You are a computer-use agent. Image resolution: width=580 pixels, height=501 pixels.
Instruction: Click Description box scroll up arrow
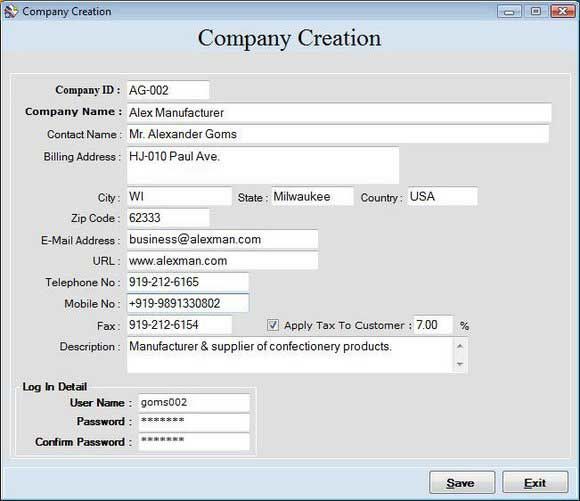pos(460,346)
